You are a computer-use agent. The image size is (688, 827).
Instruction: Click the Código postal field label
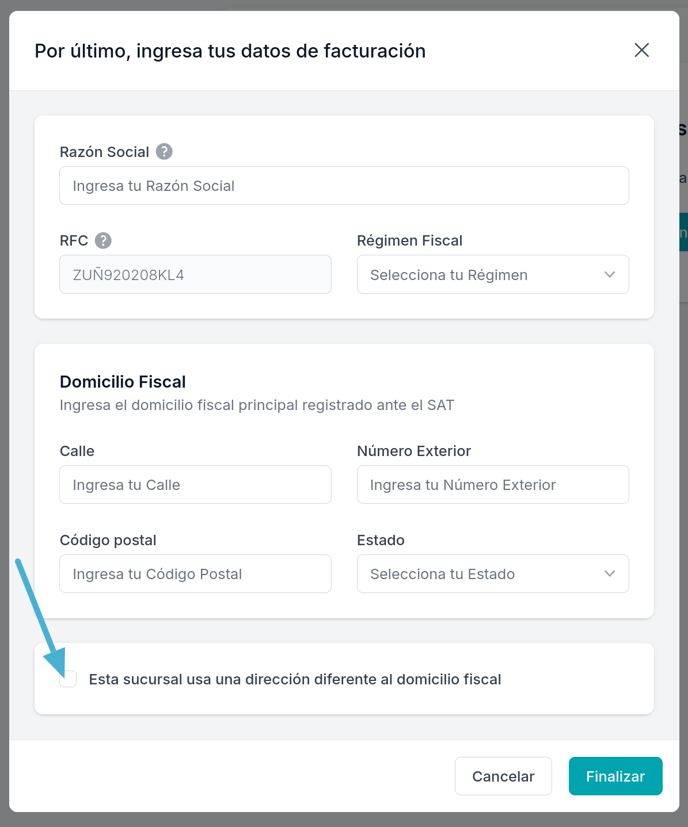(108, 541)
